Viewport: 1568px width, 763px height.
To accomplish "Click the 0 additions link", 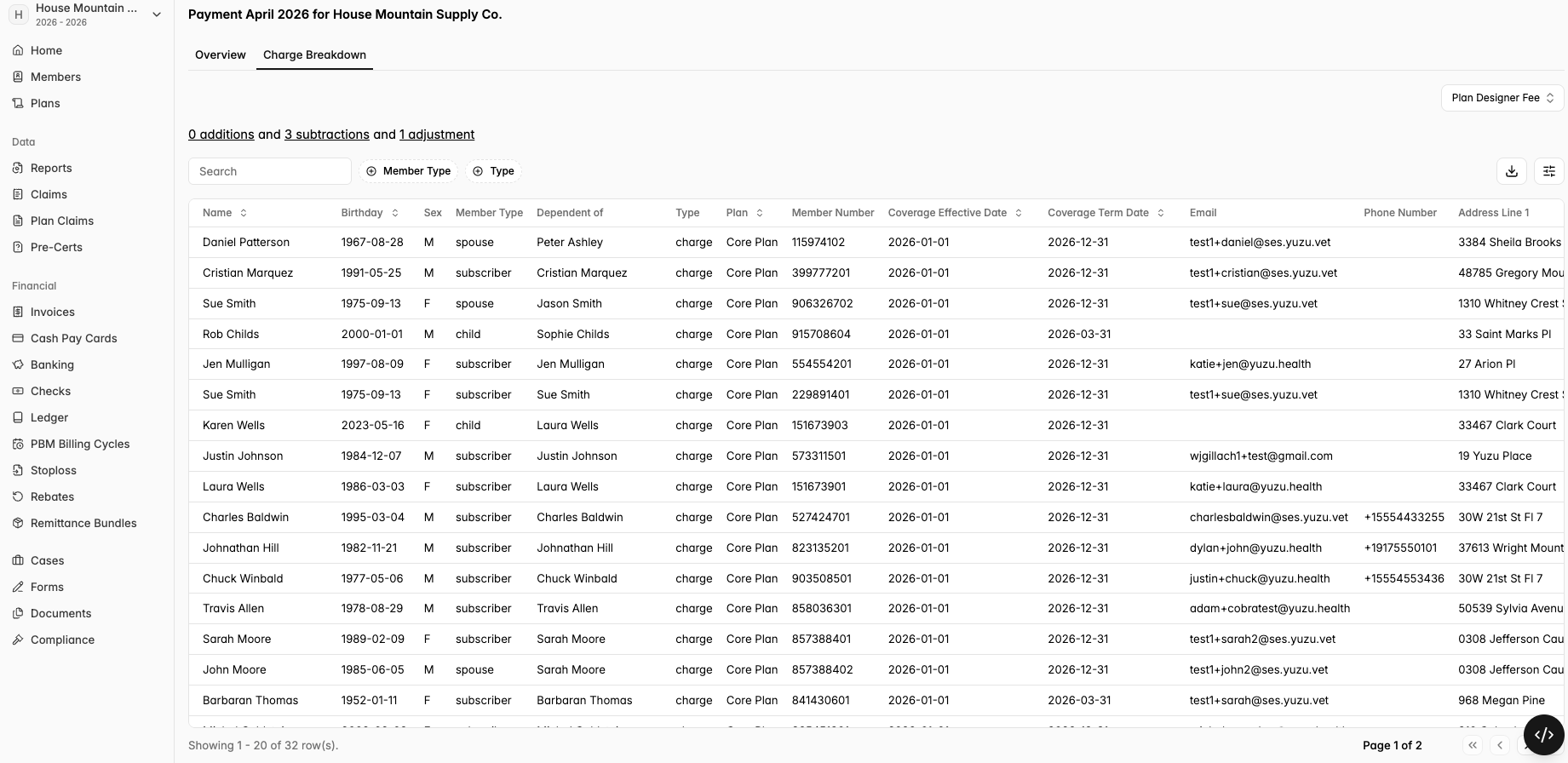I will click(221, 135).
